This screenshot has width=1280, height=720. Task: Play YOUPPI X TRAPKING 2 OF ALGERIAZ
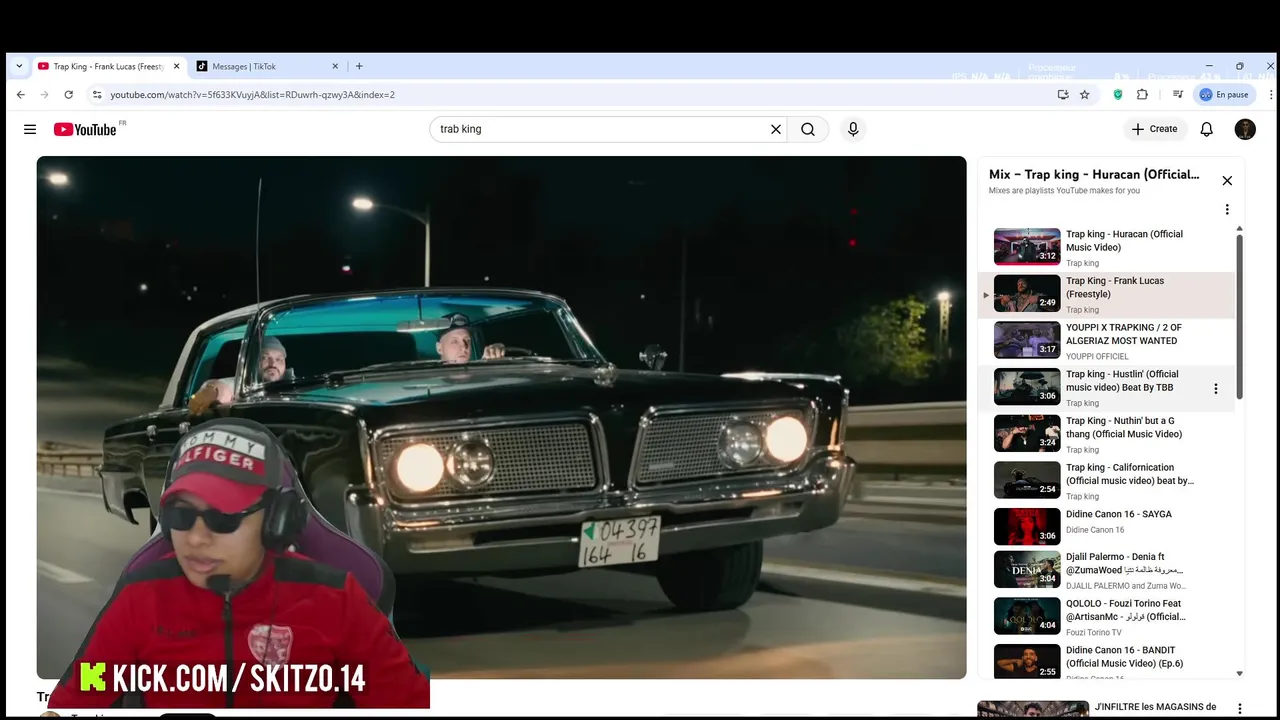(x=1106, y=341)
